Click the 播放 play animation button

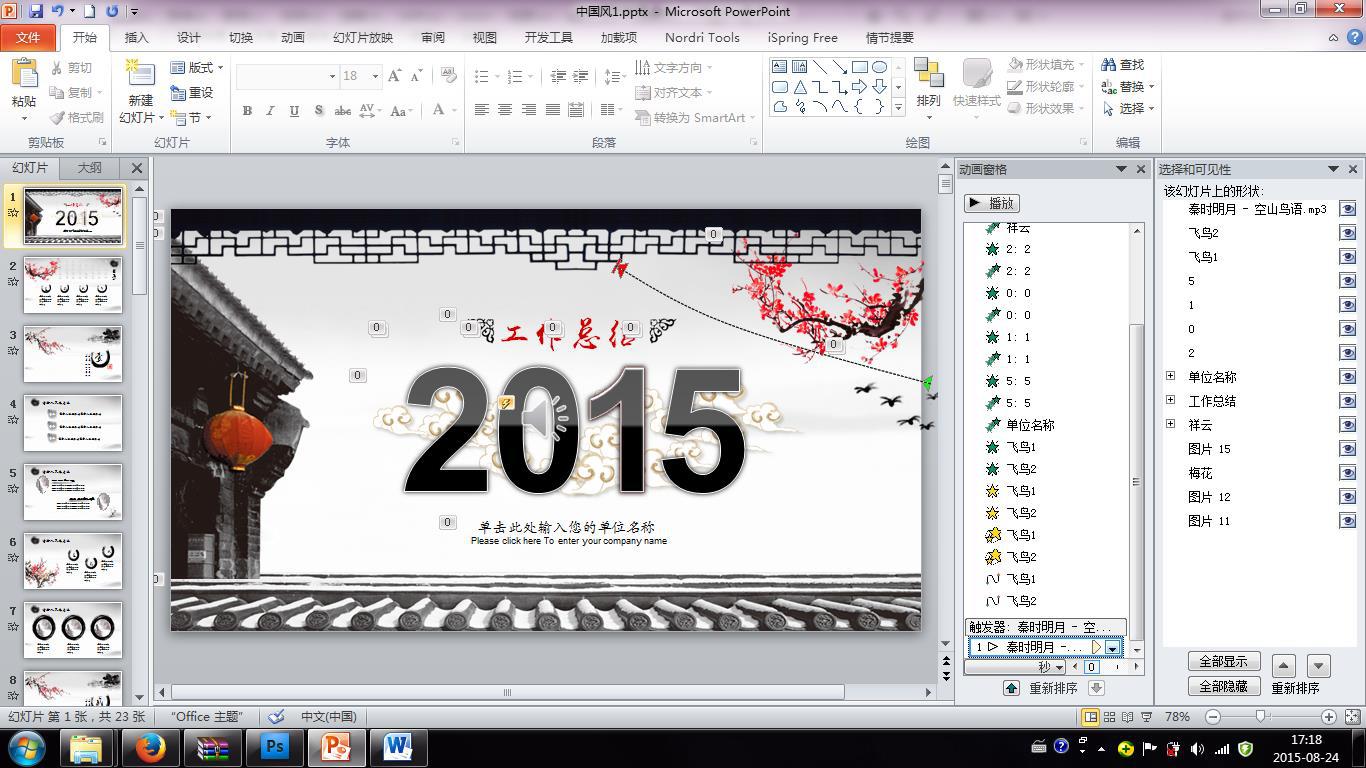[991, 203]
